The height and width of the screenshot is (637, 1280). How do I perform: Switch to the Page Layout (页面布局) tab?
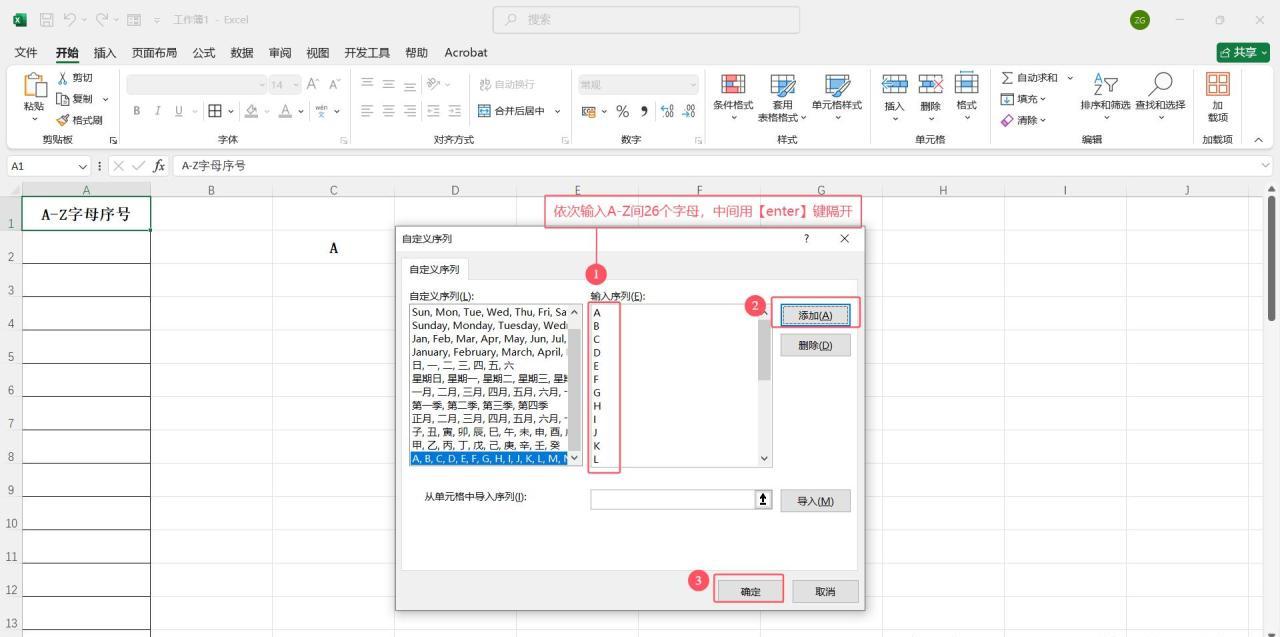coord(154,53)
